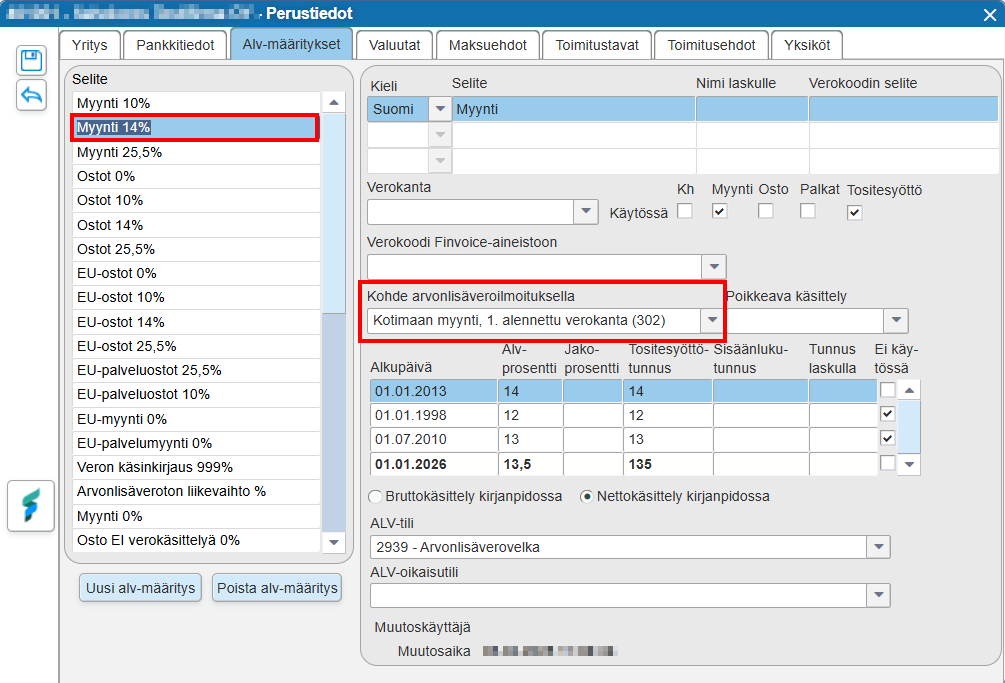Click the first row Nimi laskulle field
This screenshot has height=683, width=1005.
752,109
